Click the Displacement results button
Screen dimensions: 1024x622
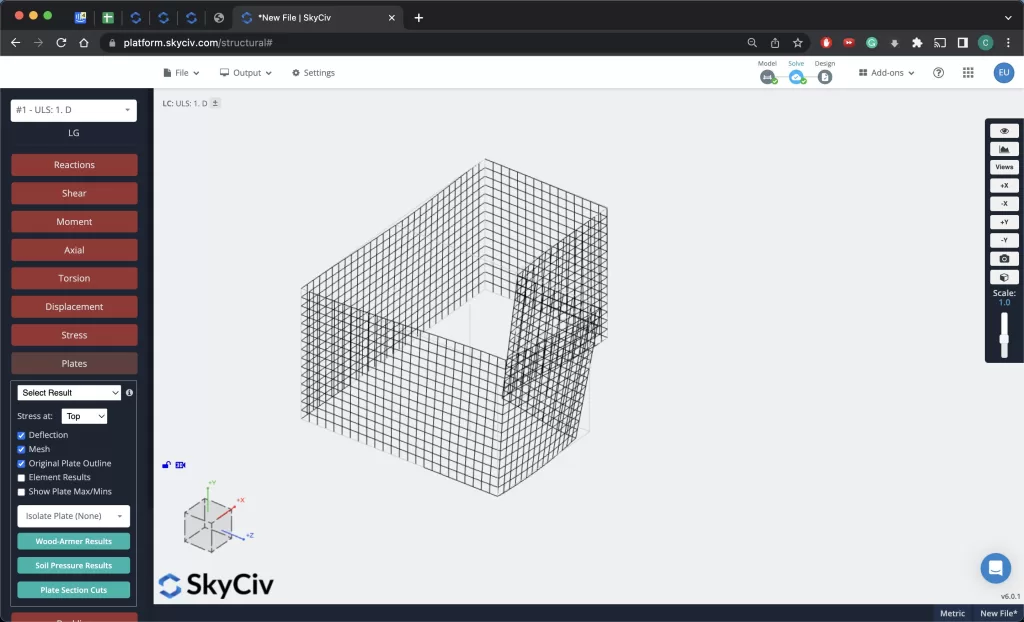(x=74, y=306)
